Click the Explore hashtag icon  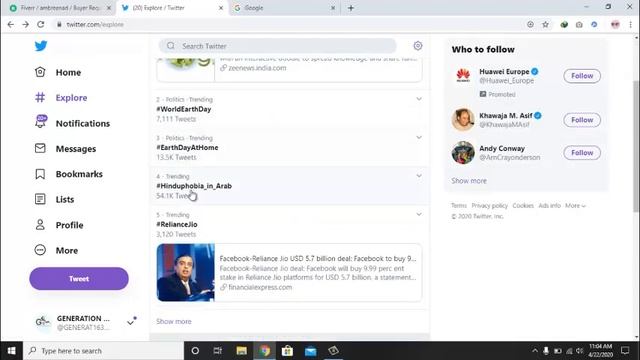point(40,98)
